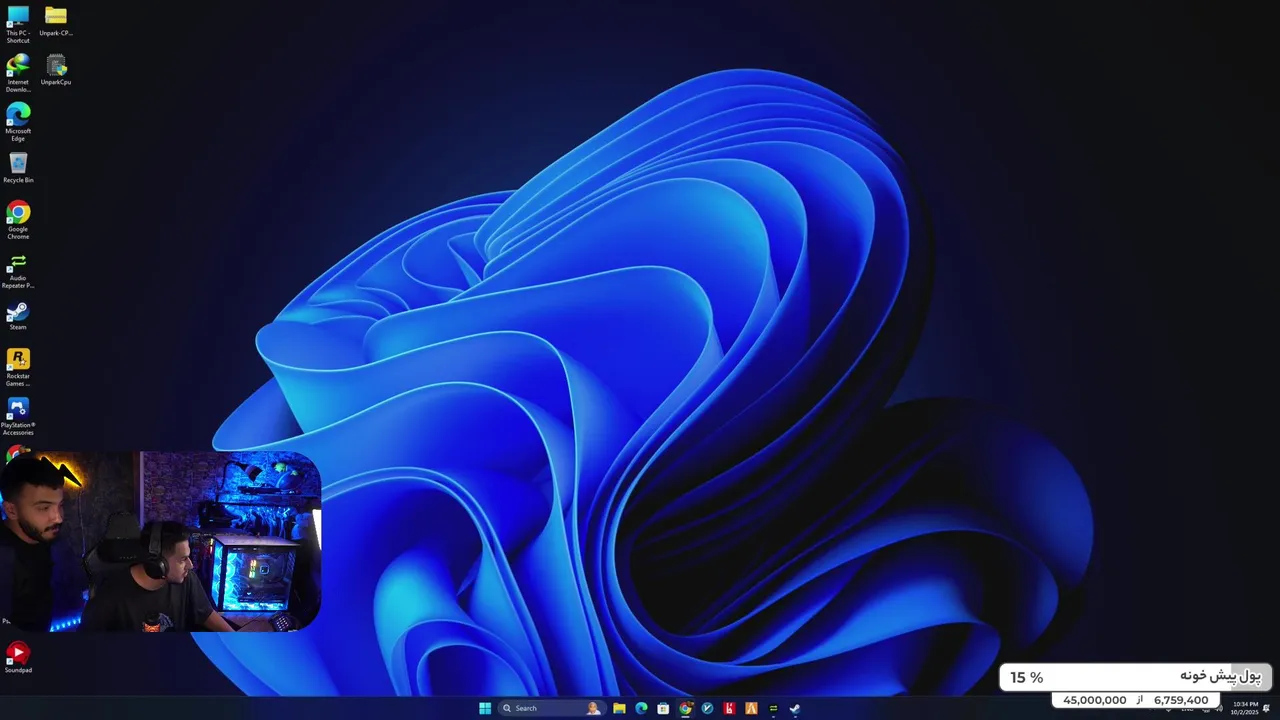Click the taskbar Search box
The height and width of the screenshot is (720, 1280).
click(550, 708)
